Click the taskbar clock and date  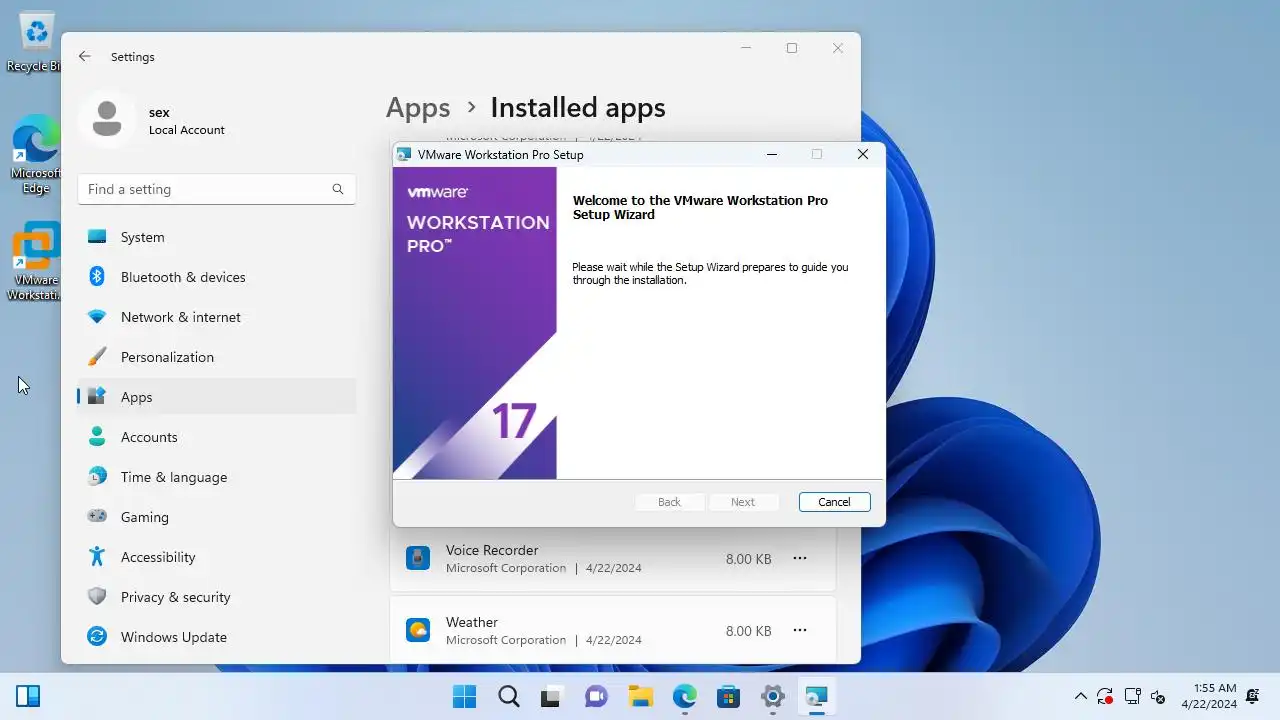pos(1209,697)
